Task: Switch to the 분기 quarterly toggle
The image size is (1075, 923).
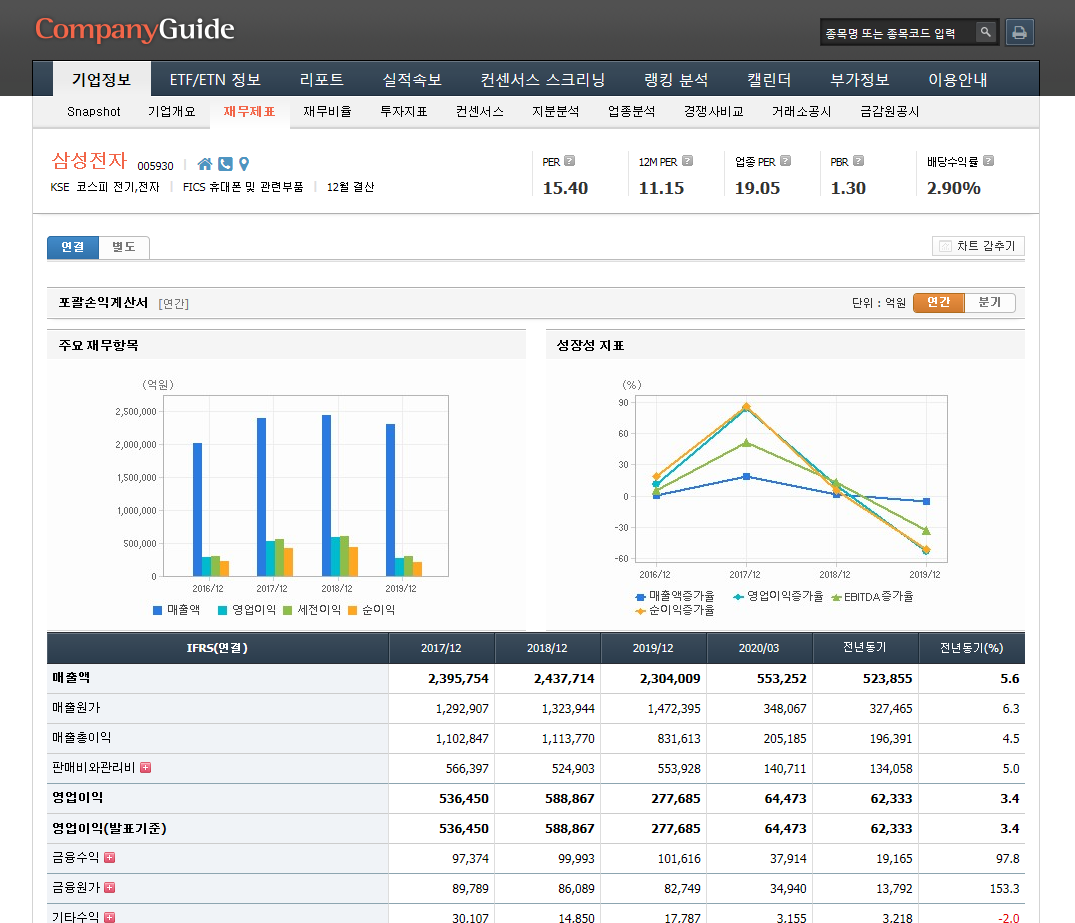Action: 989,302
